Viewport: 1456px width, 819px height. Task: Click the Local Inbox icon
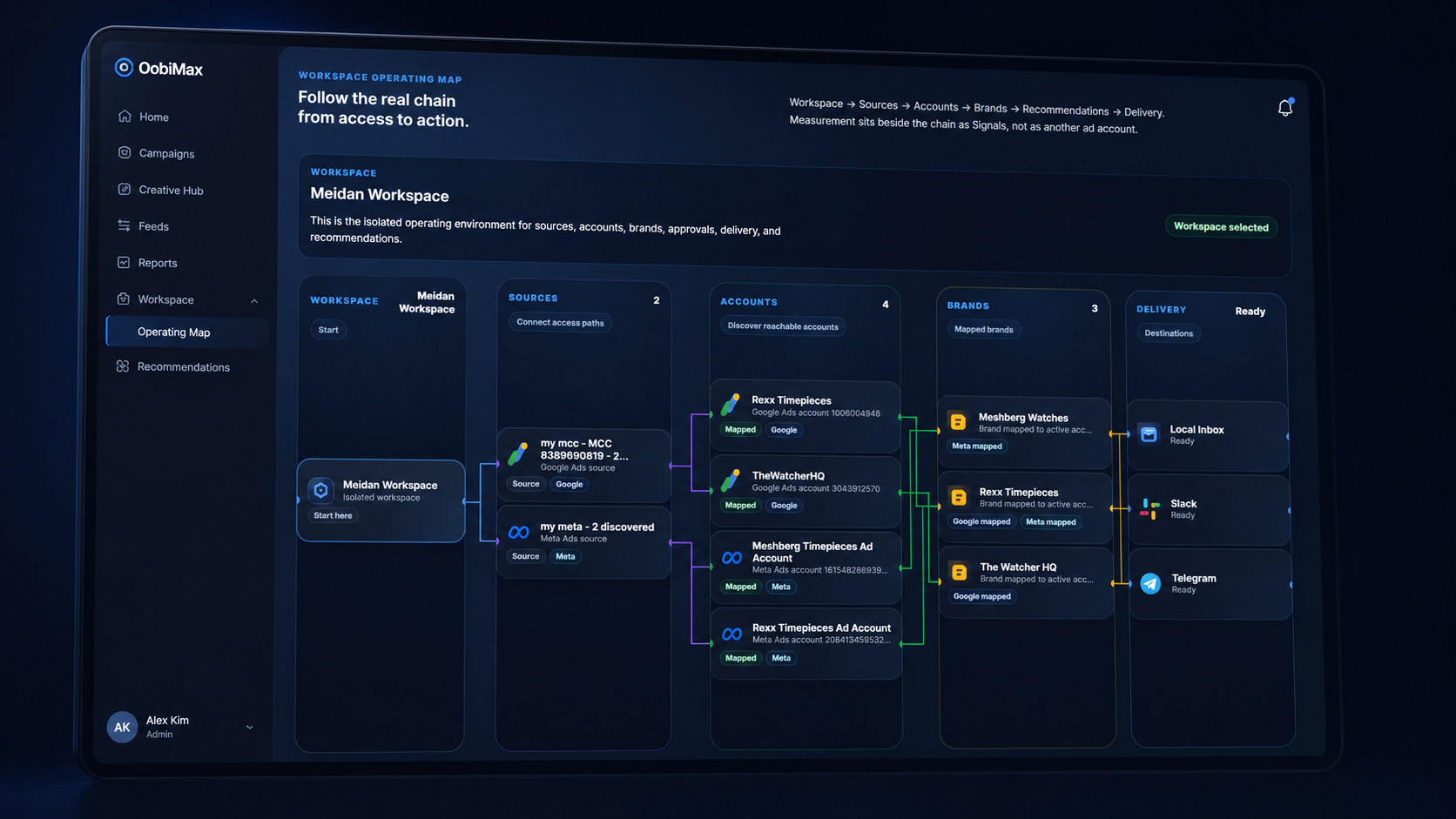(1149, 433)
